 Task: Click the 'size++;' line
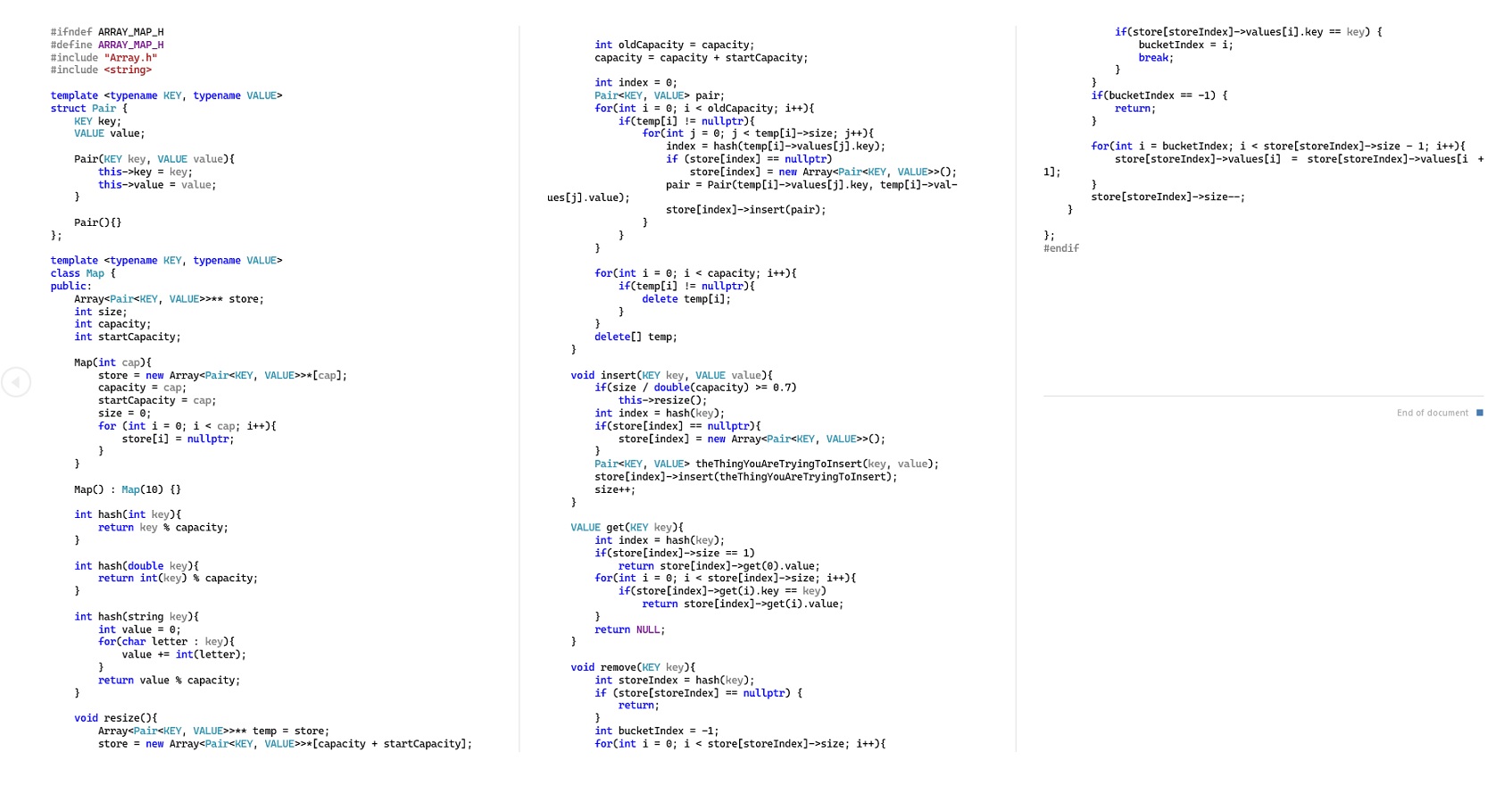(615, 489)
